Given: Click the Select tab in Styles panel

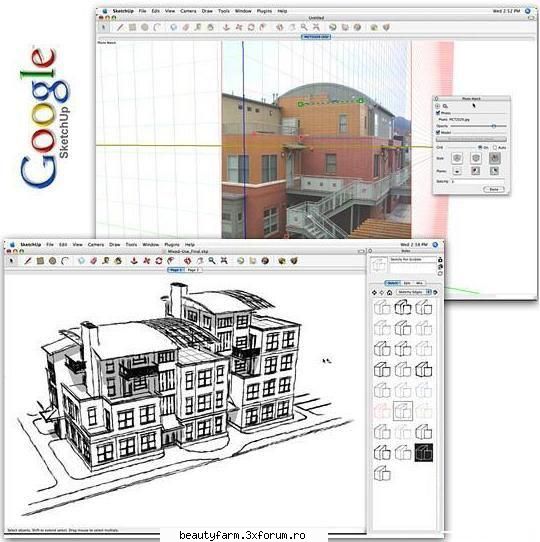Looking at the screenshot, I should [393, 283].
